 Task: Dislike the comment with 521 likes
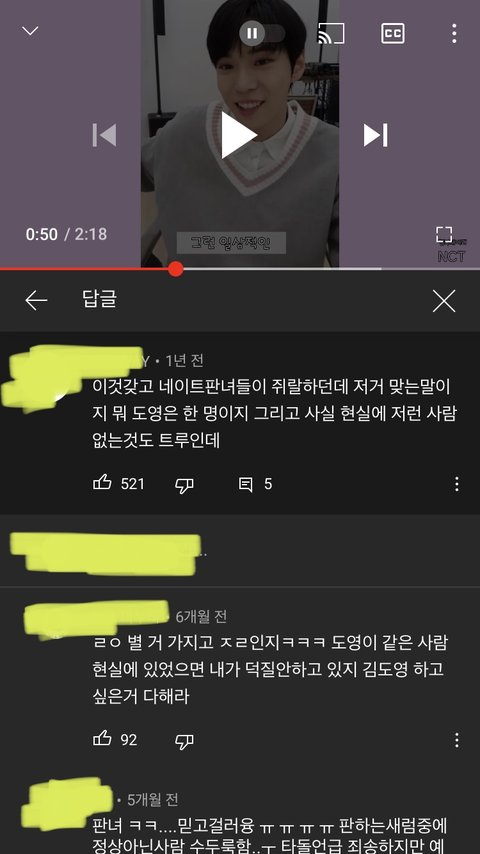coord(184,485)
